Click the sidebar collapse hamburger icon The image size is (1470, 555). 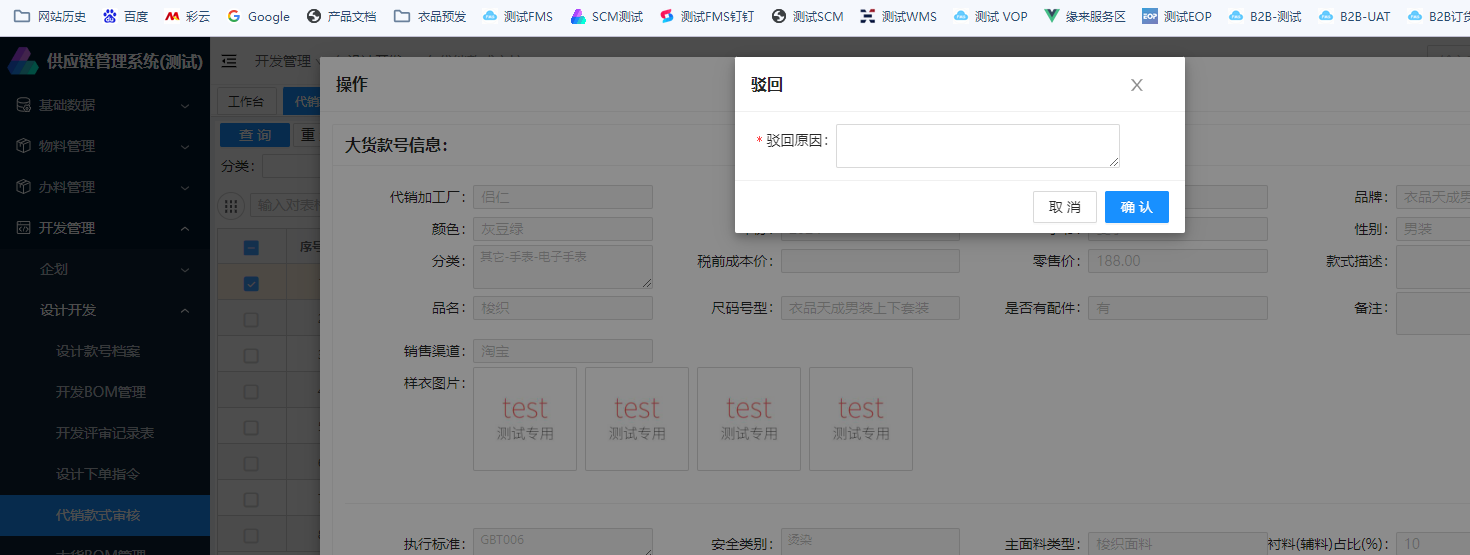coord(229,61)
